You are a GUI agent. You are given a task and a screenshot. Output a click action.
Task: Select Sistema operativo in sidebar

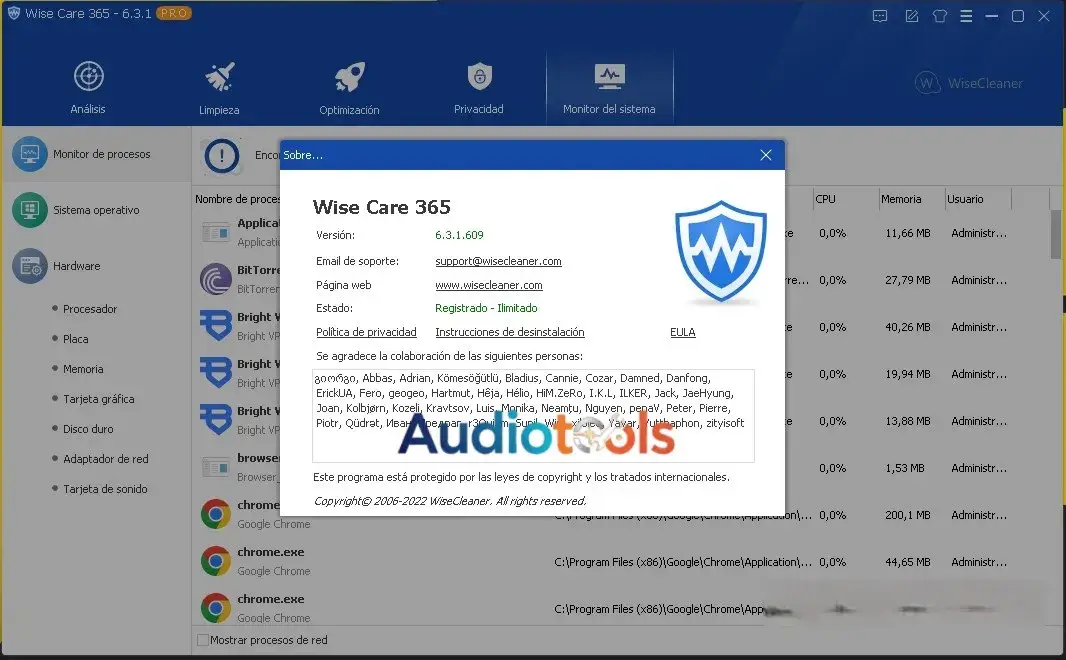click(x=96, y=210)
